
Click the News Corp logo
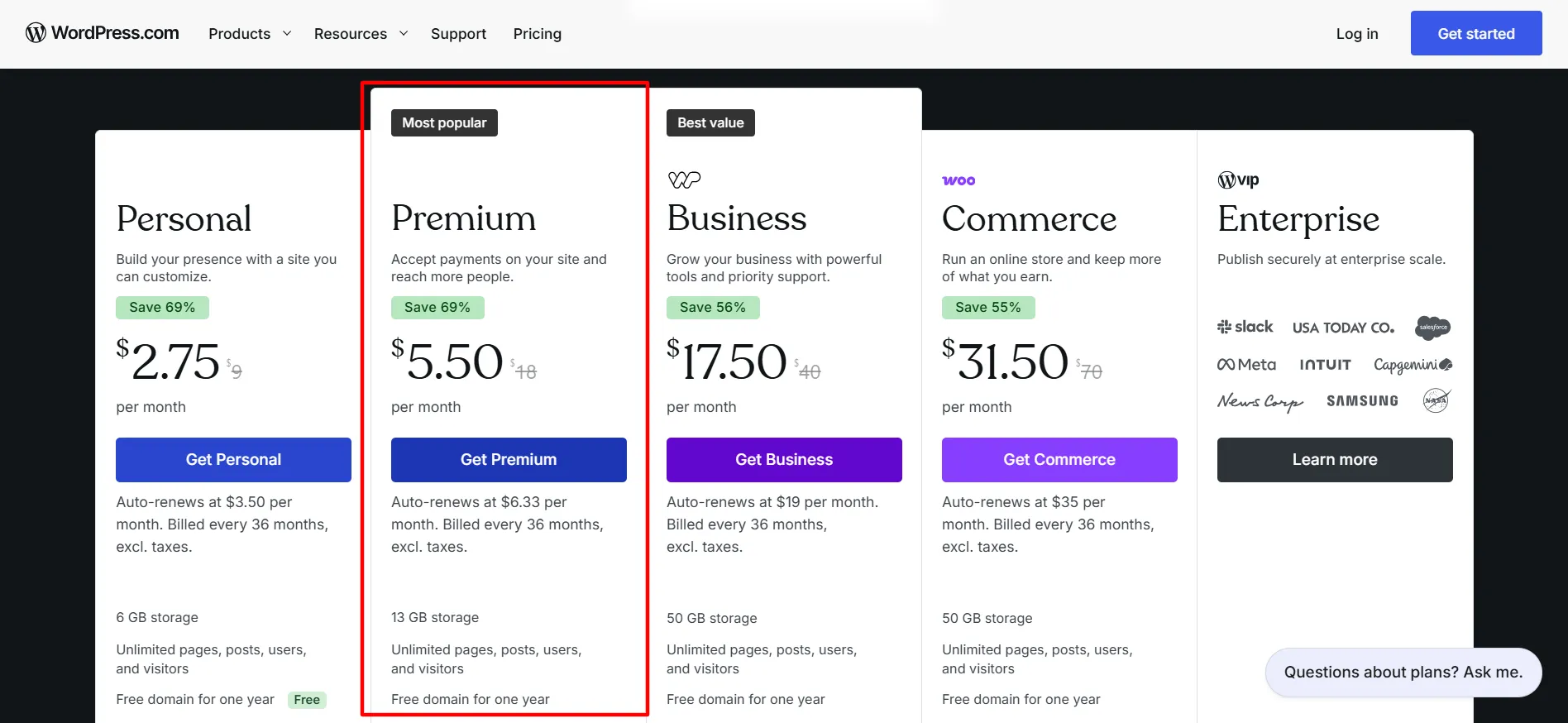tap(1260, 402)
